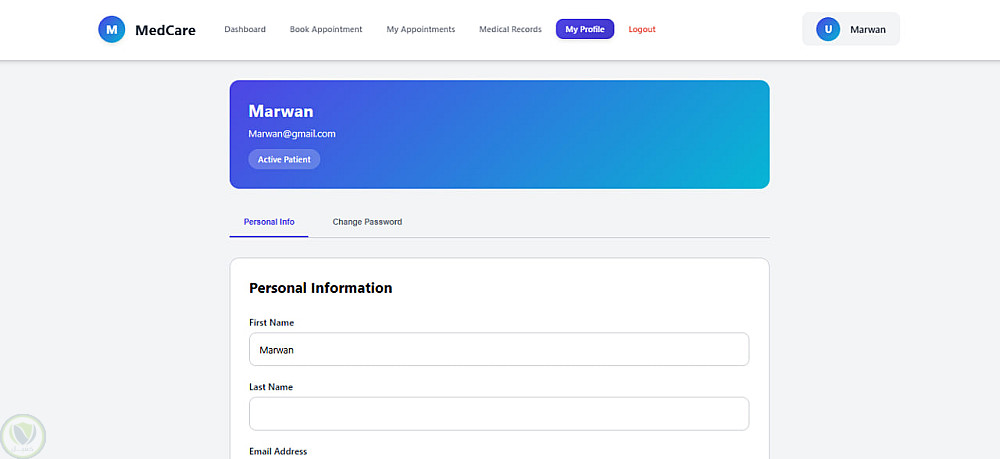
Task: Click the Marwan name in profile banner
Action: (x=281, y=112)
